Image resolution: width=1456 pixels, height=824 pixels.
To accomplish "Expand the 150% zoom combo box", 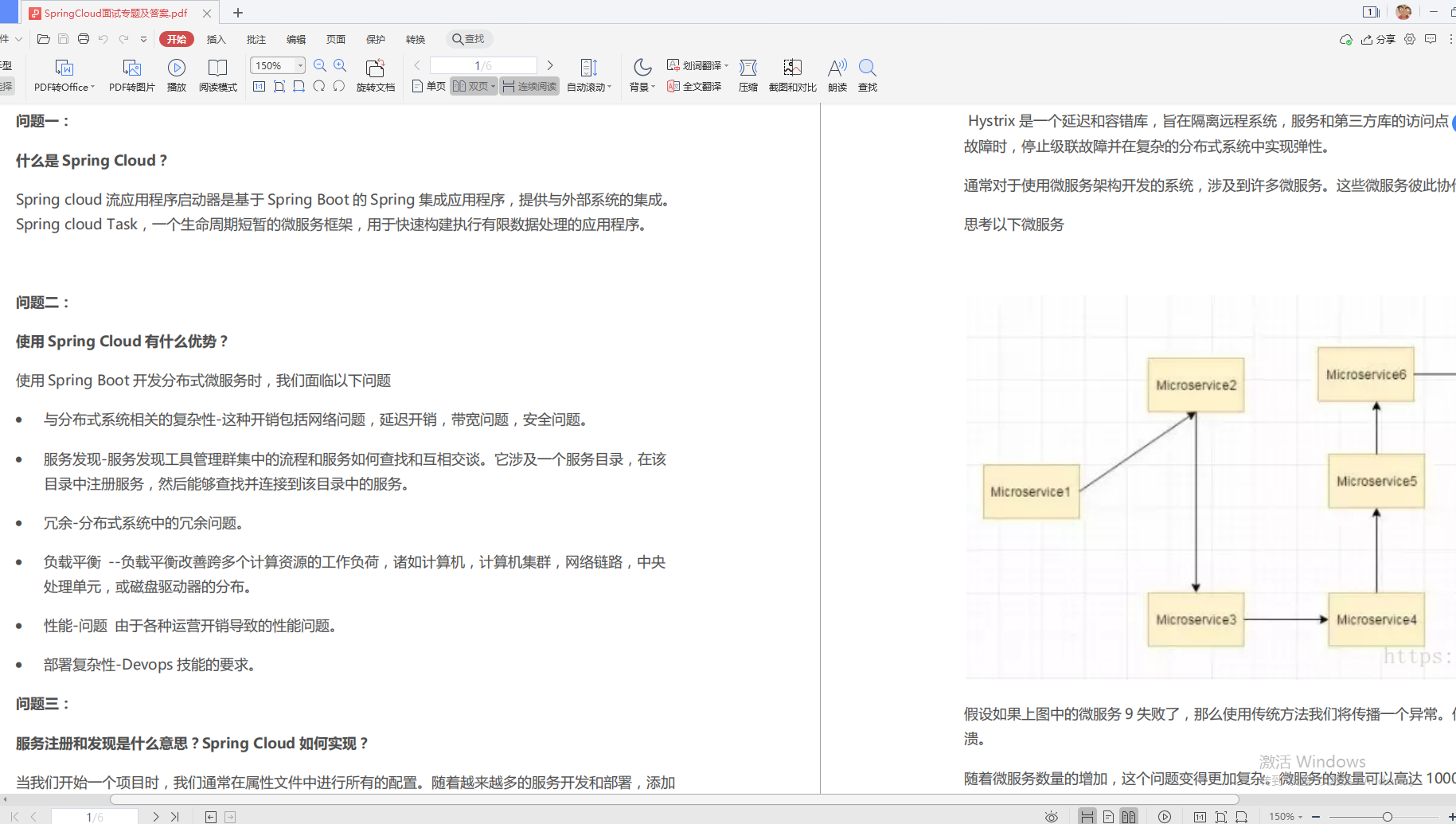I will click(x=300, y=65).
